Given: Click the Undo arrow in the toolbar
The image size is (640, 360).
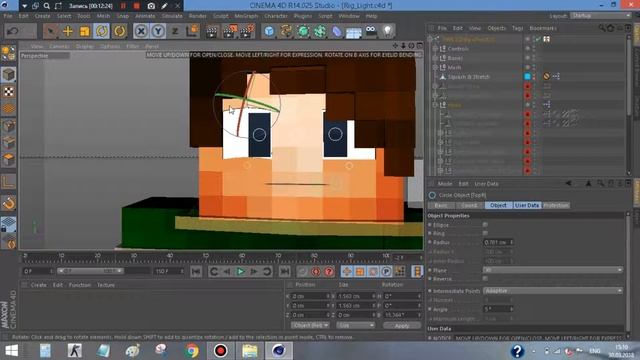Looking at the screenshot, I should pos(13,31).
